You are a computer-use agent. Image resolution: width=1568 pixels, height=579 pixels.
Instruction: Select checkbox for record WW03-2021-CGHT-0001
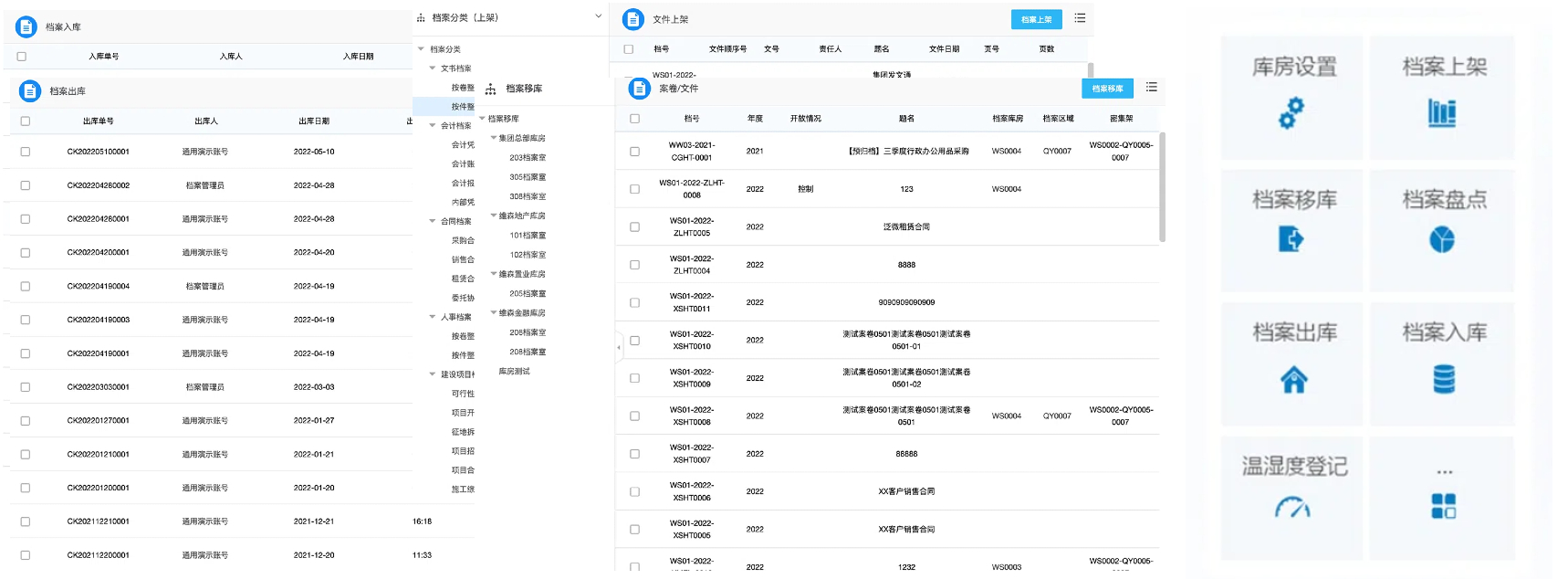point(634,152)
